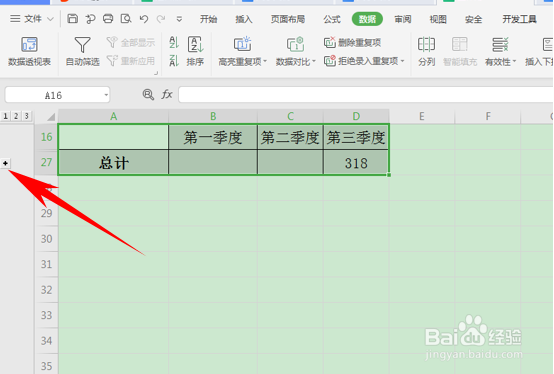This screenshot has width=554, height=374.
Task: Switch to the 审阅 tab
Action: tap(403, 19)
